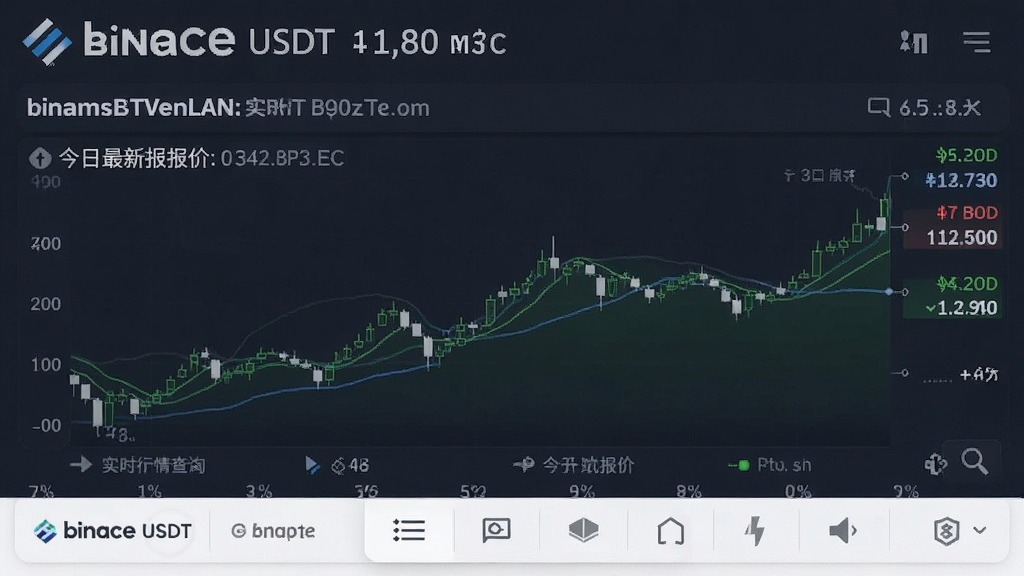Image resolution: width=1024 pixels, height=576 pixels.
Task: Toggle the green Ptu. sh legend indicator
Action: pyautogui.click(x=739, y=465)
